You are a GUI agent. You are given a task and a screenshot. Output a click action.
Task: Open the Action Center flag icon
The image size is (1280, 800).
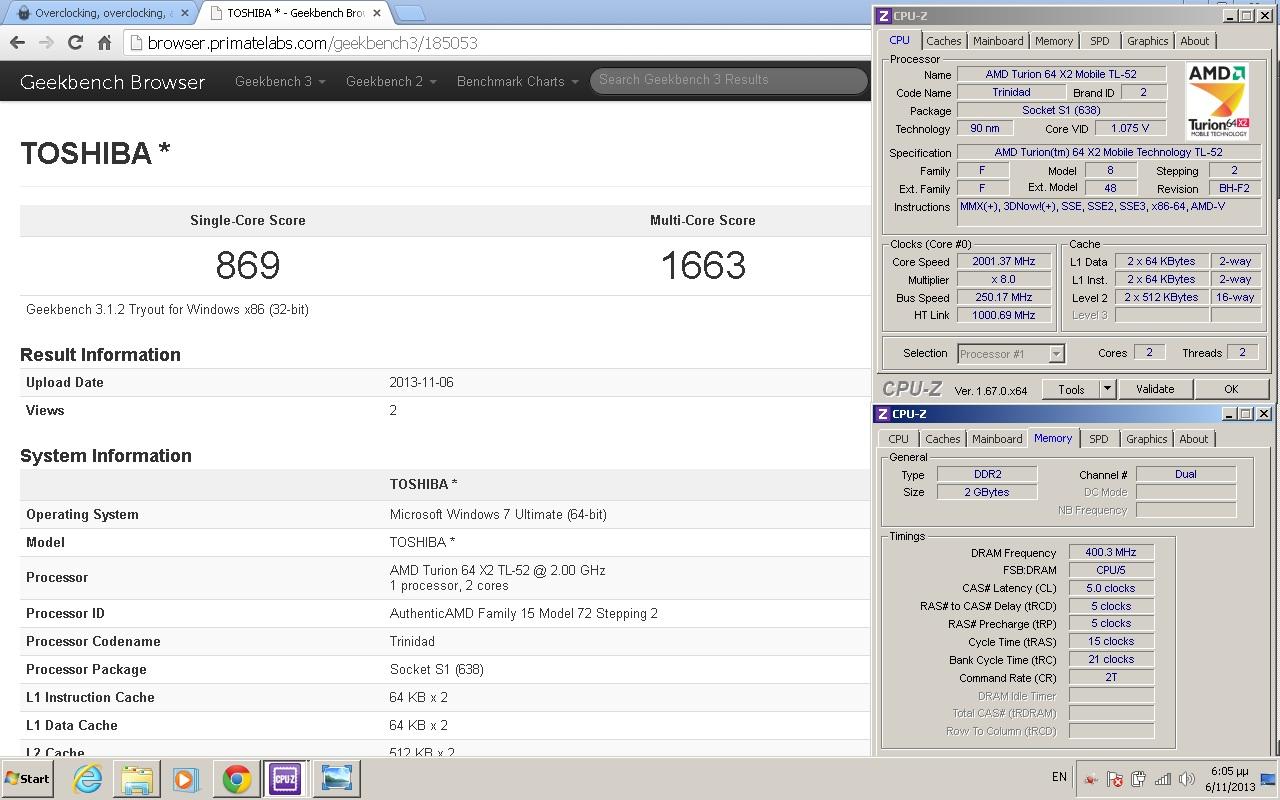click(1115, 779)
